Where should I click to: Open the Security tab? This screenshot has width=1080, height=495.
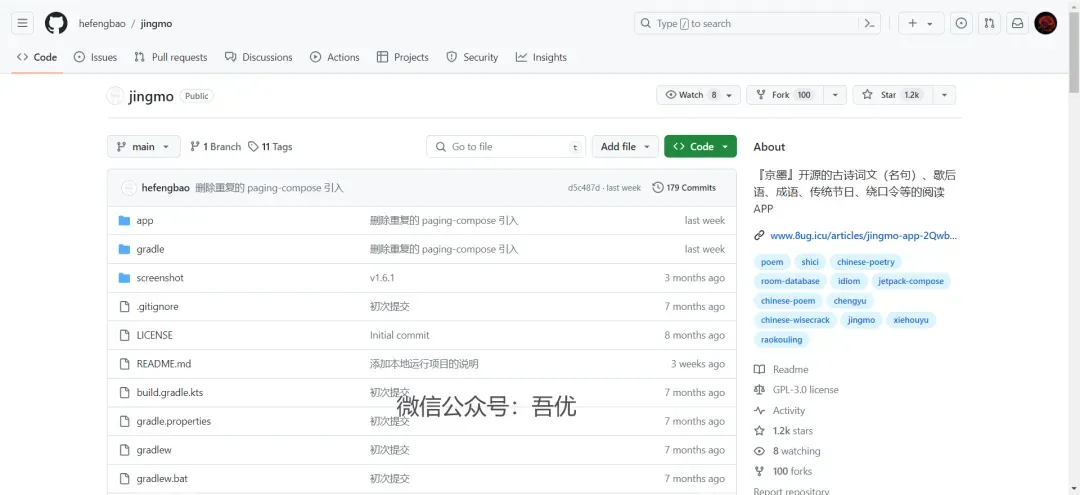pos(472,57)
